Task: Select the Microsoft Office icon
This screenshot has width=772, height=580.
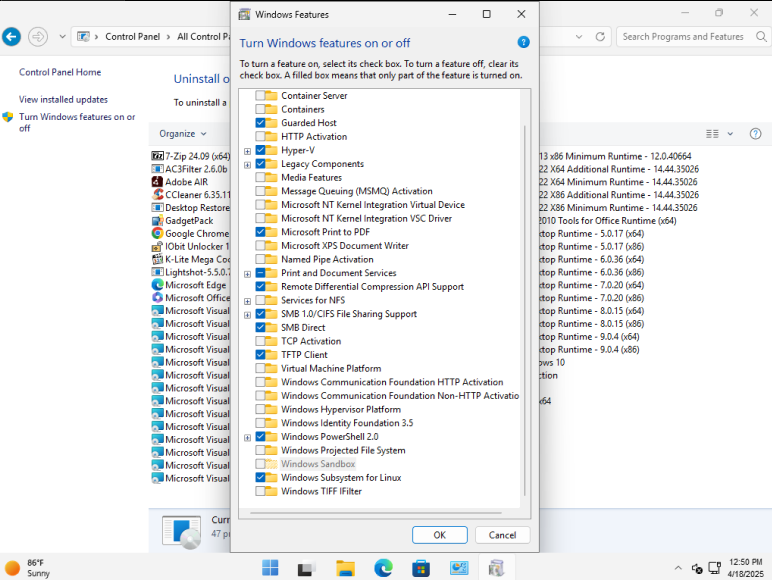Action: 158,297
